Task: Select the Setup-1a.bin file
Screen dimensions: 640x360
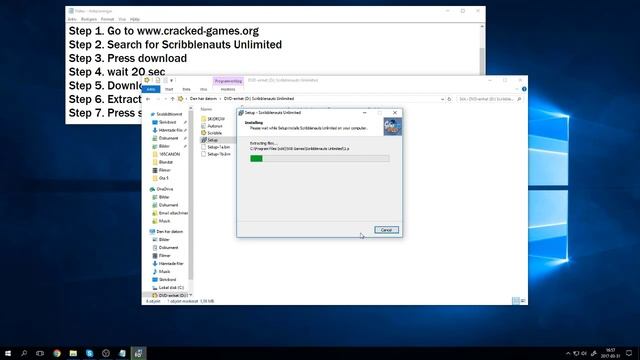Action: coord(216,147)
